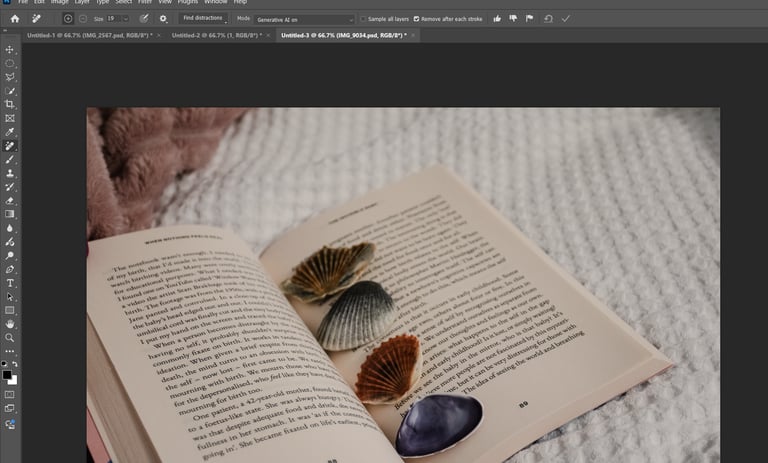The width and height of the screenshot is (768, 463).
Task: Reset the stroke with the undo arrow
Action: pos(548,19)
